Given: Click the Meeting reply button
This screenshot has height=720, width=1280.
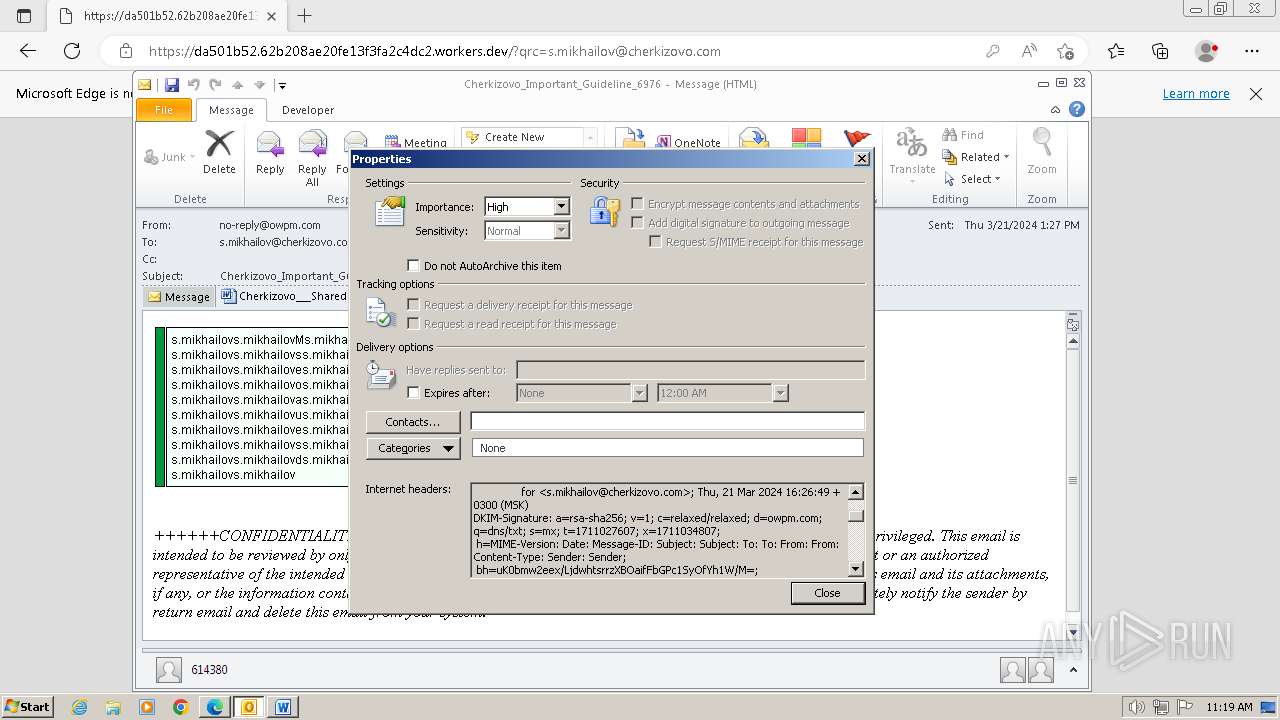Looking at the screenshot, I should pyautogui.click(x=416, y=143).
